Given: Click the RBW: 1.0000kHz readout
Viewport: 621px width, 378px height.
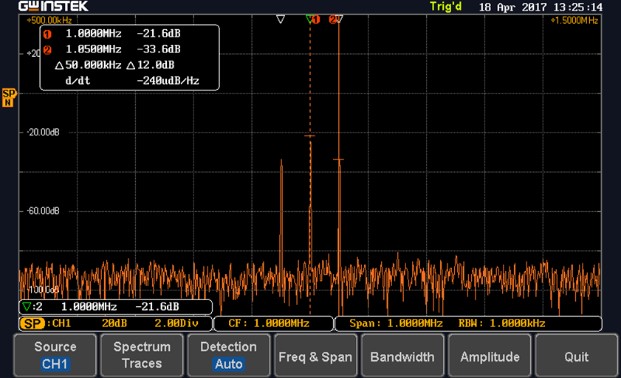Looking at the screenshot, I should pos(502,323).
